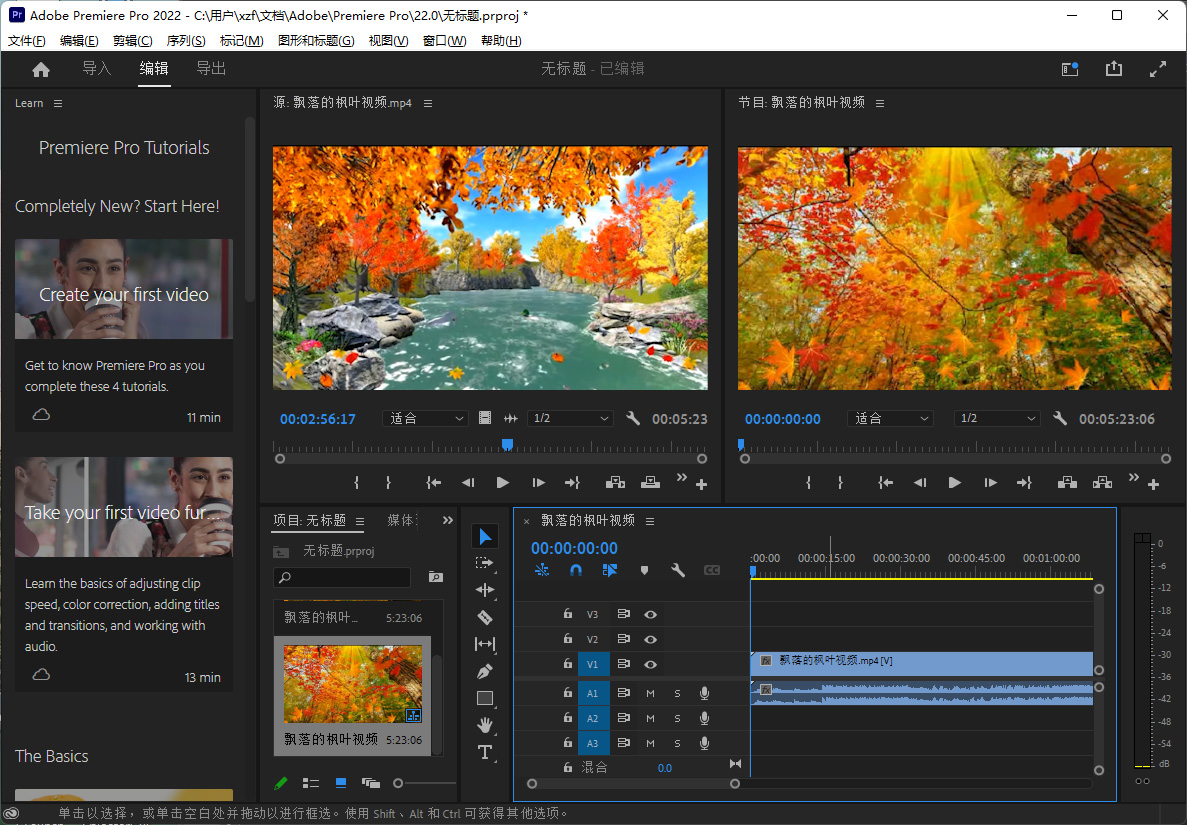Open timeline display settings wrench
1187x825 pixels.
coord(678,570)
